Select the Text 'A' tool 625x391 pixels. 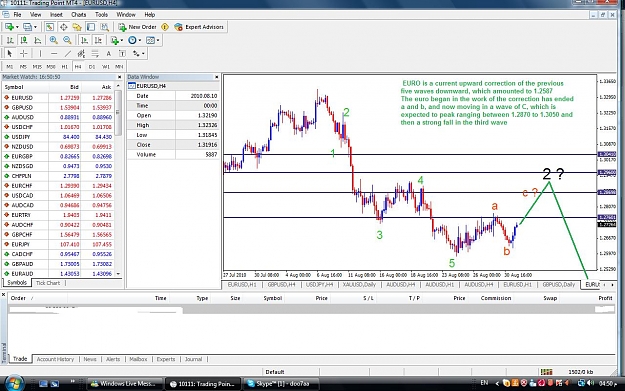[108, 53]
